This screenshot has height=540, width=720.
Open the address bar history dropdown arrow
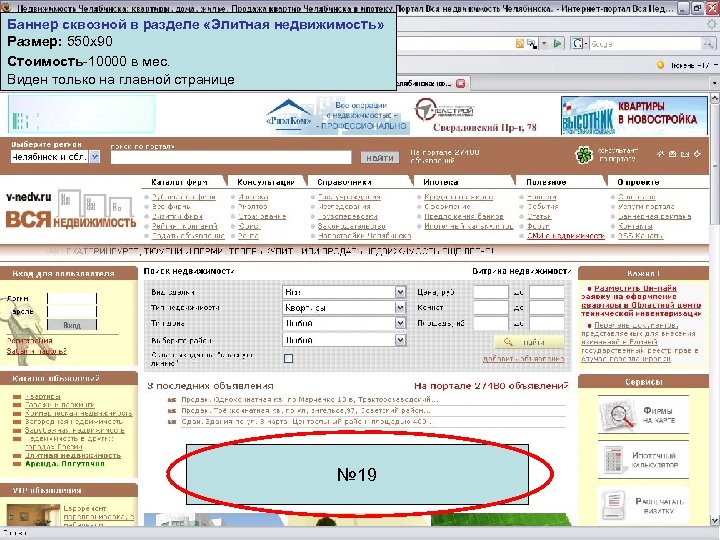[x=545, y=44]
